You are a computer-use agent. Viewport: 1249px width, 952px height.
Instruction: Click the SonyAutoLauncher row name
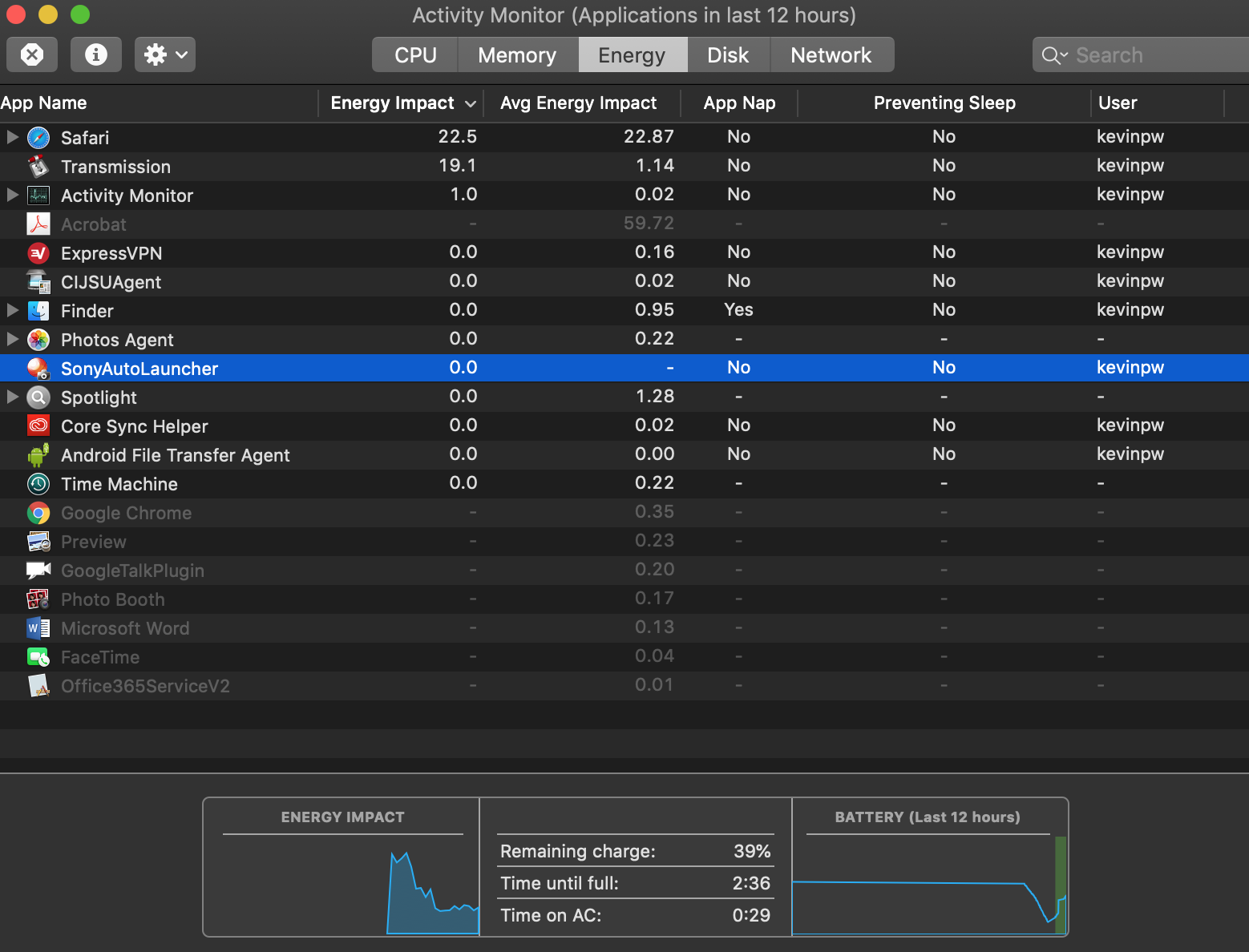tap(139, 369)
